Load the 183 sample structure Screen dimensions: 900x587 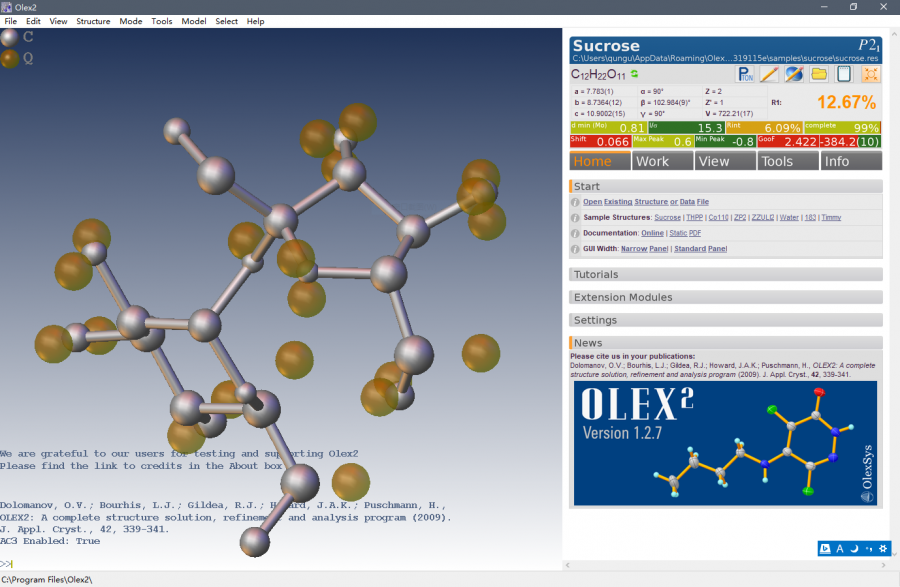(810, 217)
